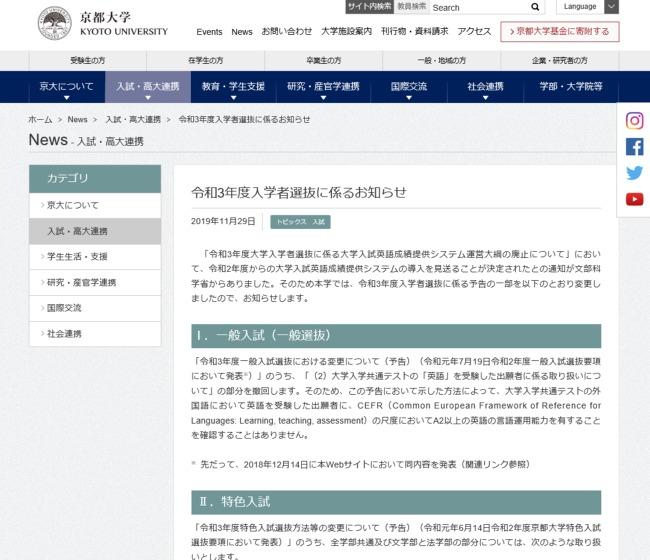Screen dimensions: 650x560
Task: Select 京大について in the category sidebar
Action: tap(95, 206)
